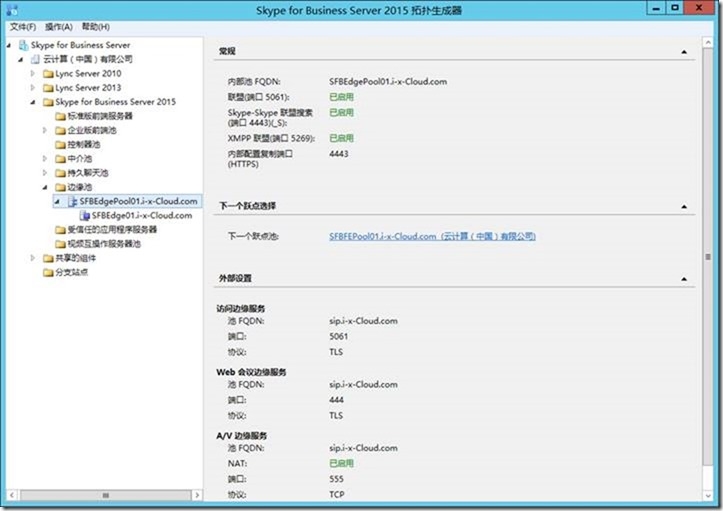Click the details pane vertical scrollbar thumb
Image resolution: width=723 pixels, height=511 pixels.
pos(708,256)
